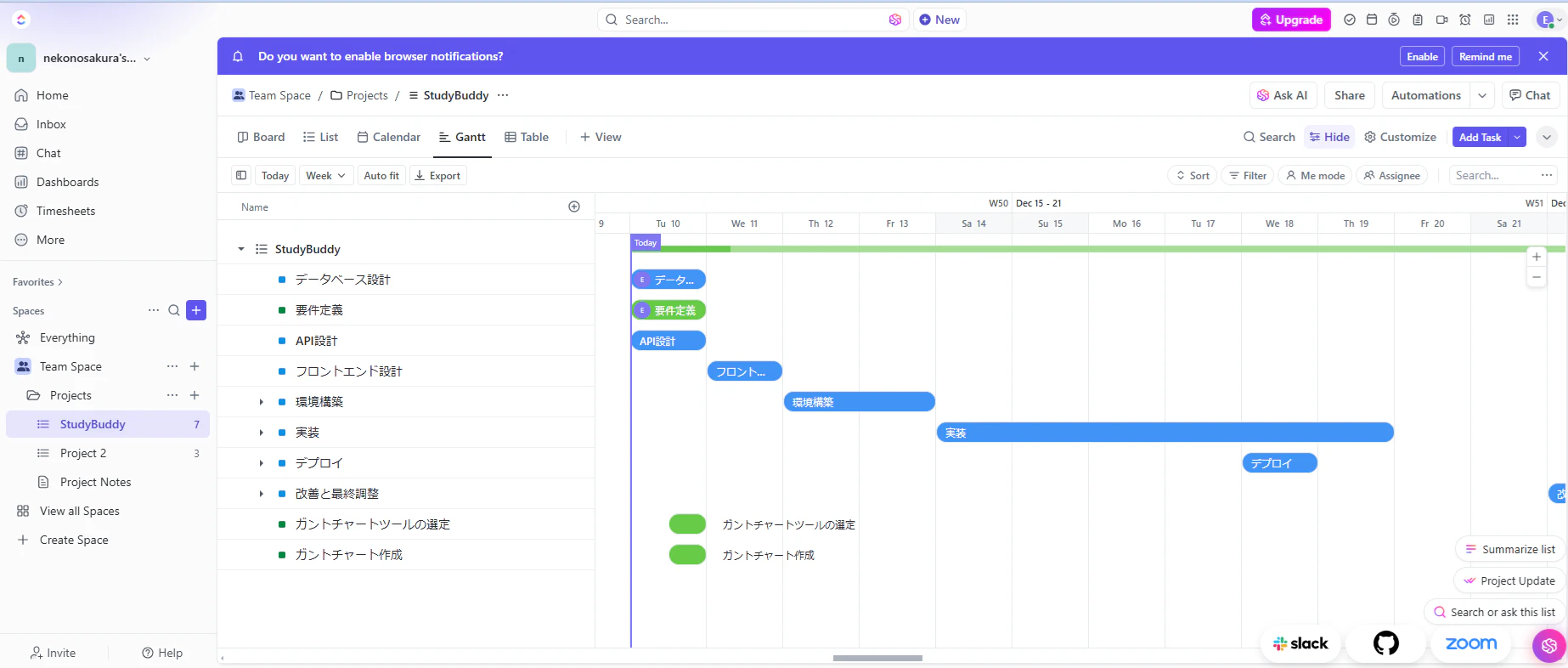1568x668 pixels.
Task: Toggle the Hide option in view bar
Action: (1329, 137)
